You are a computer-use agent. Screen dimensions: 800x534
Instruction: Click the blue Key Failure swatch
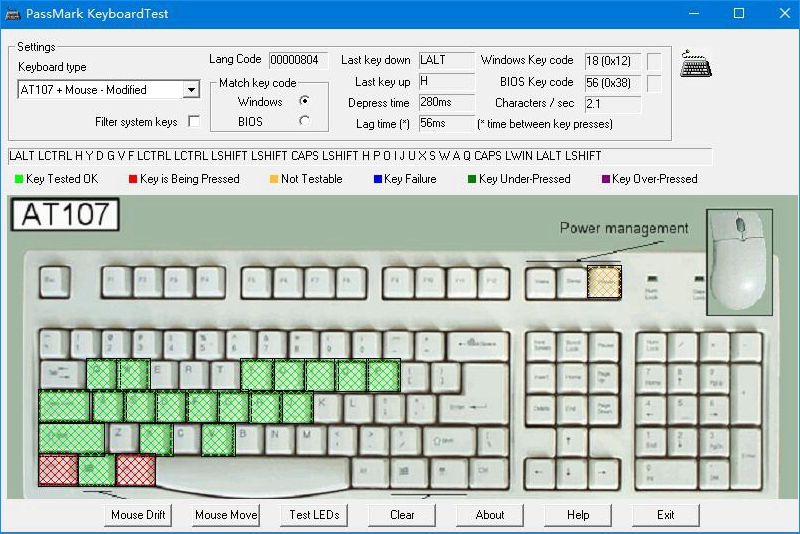click(x=378, y=179)
